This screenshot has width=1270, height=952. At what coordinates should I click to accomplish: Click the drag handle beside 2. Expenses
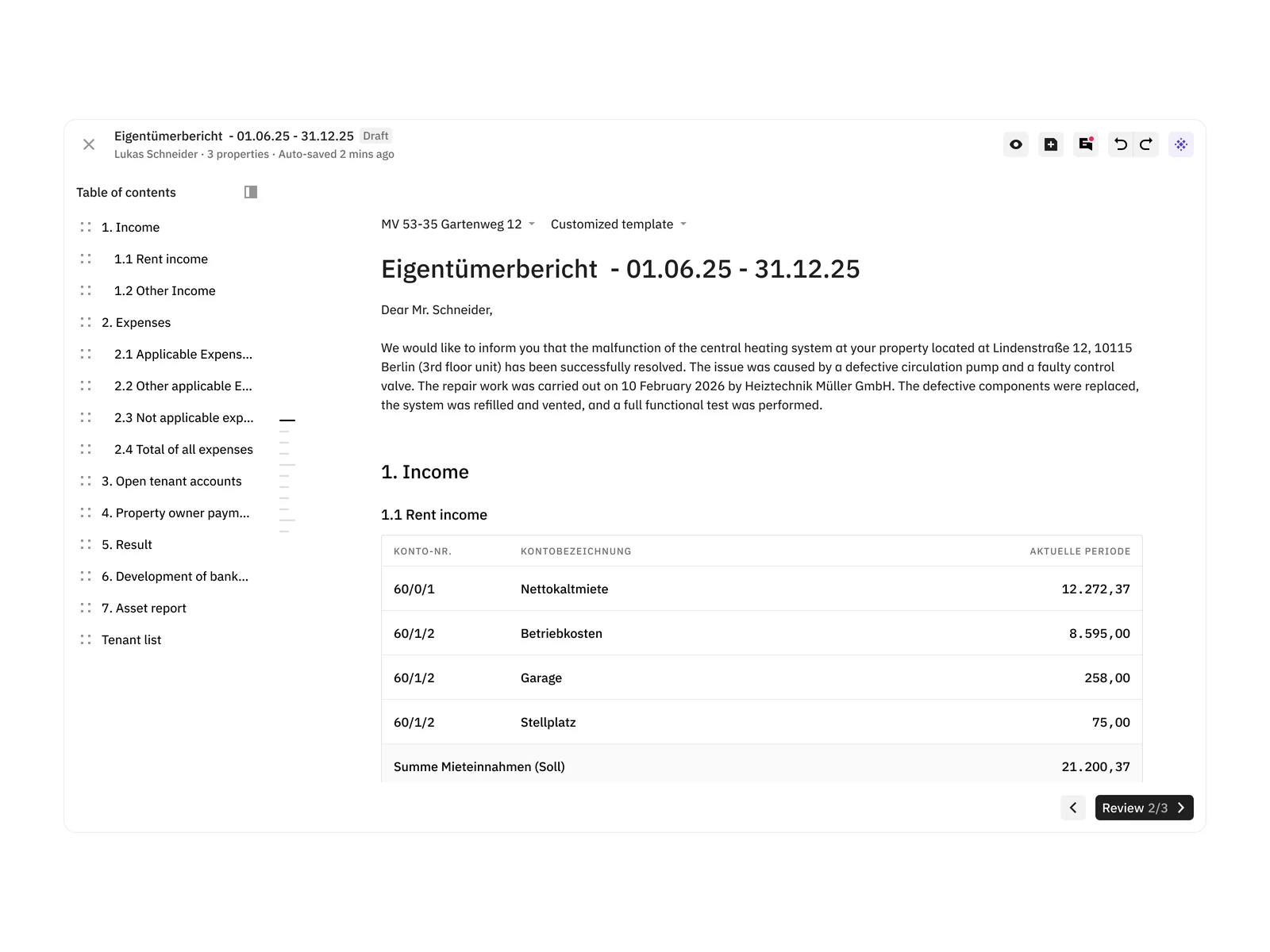tap(86, 322)
